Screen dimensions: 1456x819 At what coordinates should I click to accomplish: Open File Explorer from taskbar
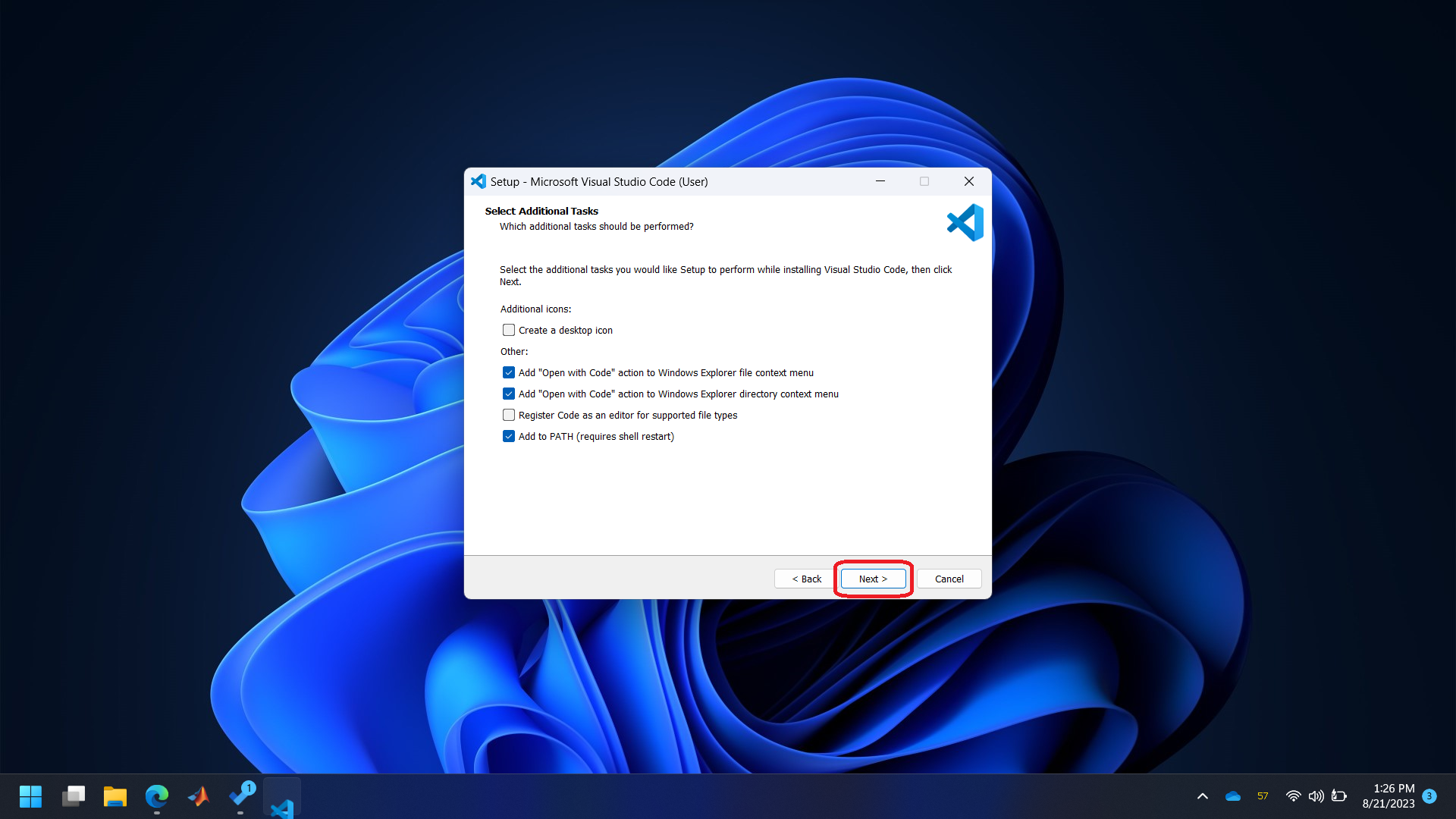point(115,796)
